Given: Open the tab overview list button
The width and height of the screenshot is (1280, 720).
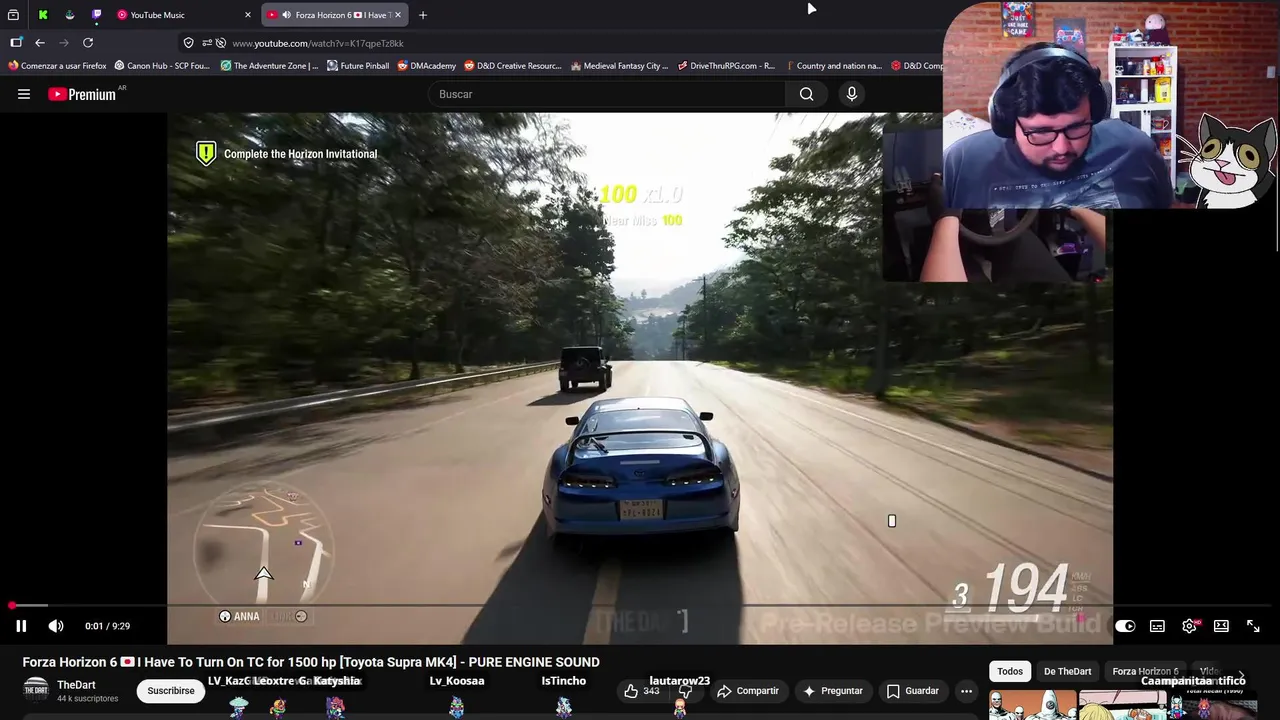Looking at the screenshot, I should [13, 15].
